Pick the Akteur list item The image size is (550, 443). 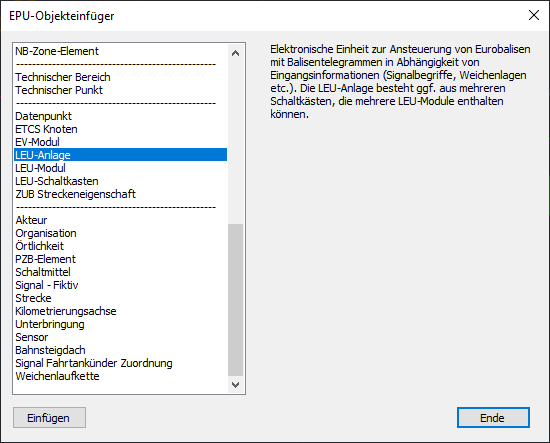tap(121, 220)
